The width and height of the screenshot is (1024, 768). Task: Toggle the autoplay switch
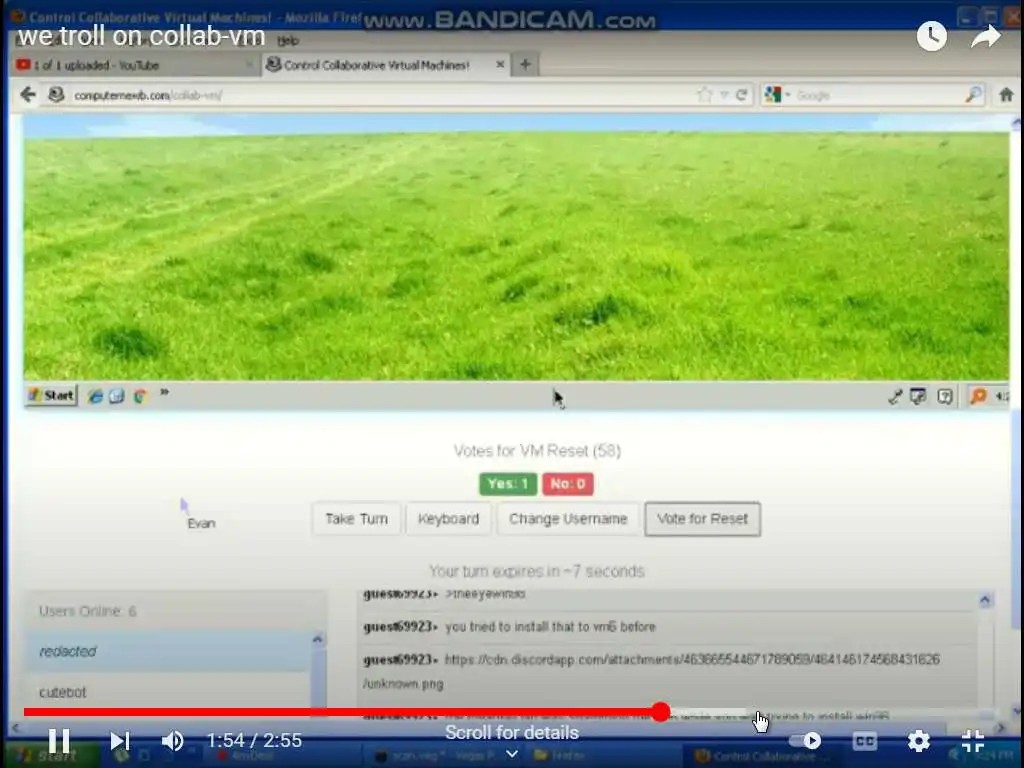pyautogui.click(x=805, y=741)
